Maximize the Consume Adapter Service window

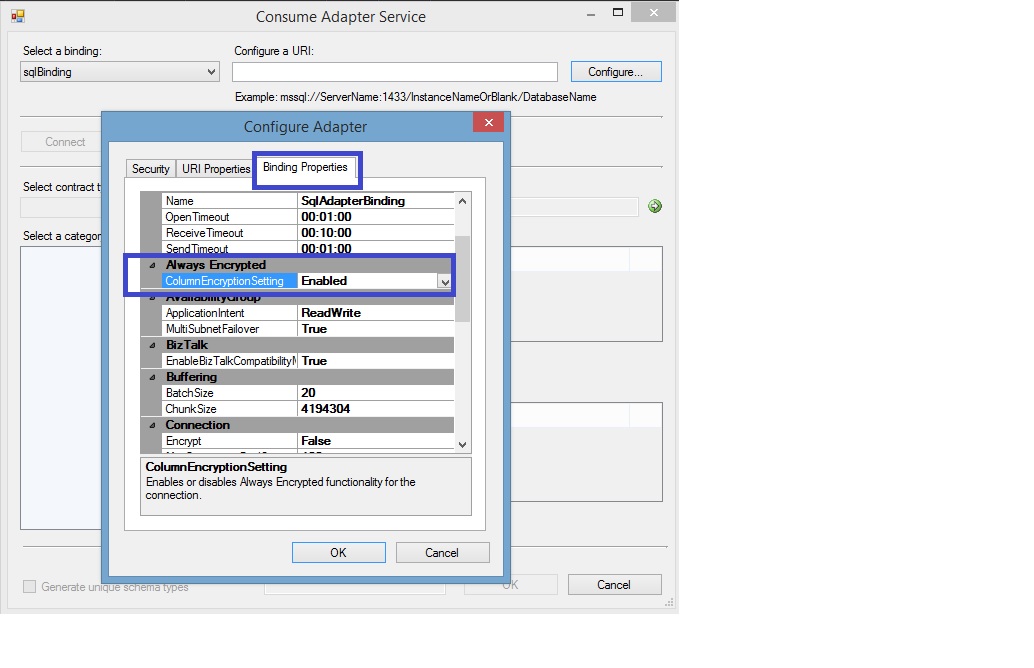(618, 13)
